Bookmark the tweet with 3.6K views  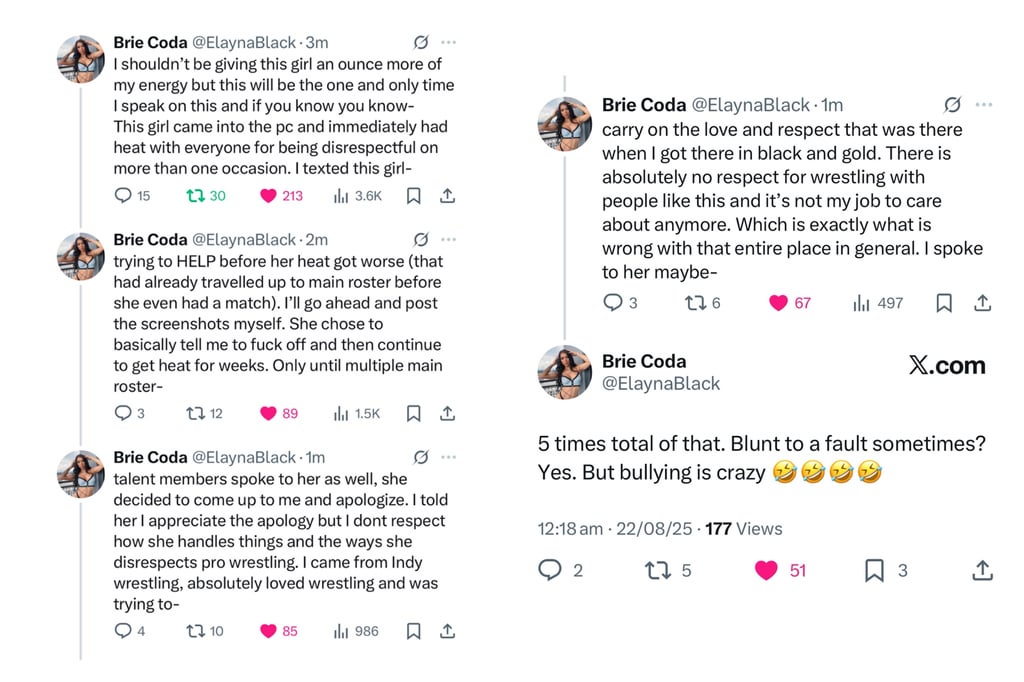coord(413,195)
